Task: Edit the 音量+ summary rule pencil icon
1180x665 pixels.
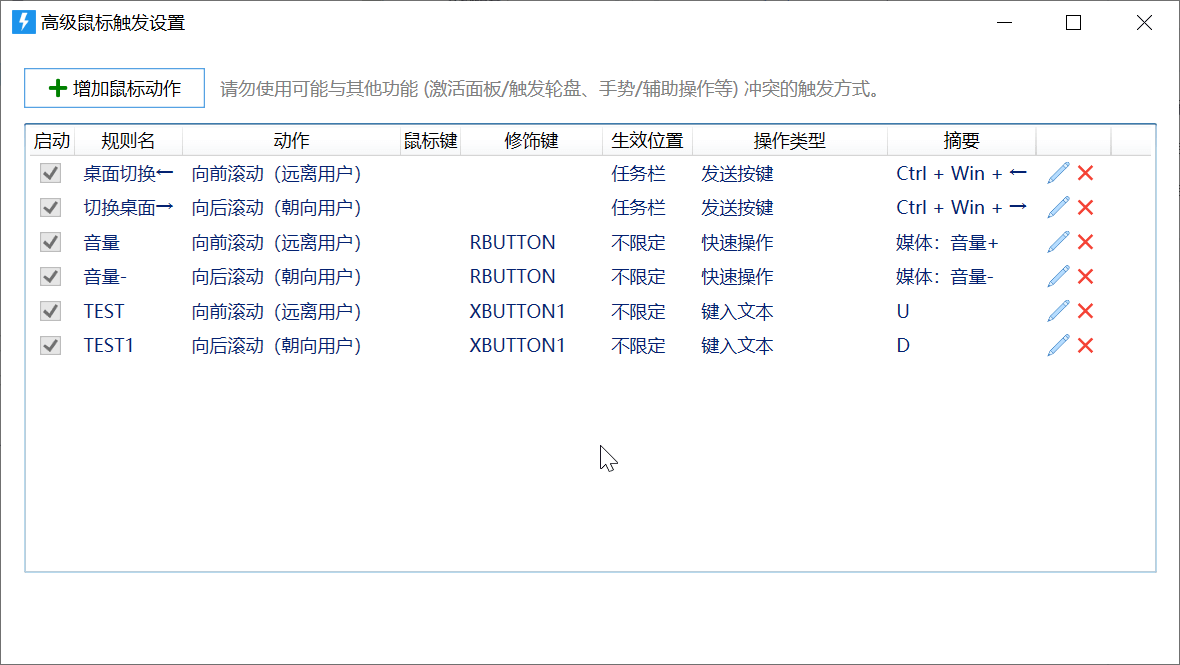Action: point(1058,242)
